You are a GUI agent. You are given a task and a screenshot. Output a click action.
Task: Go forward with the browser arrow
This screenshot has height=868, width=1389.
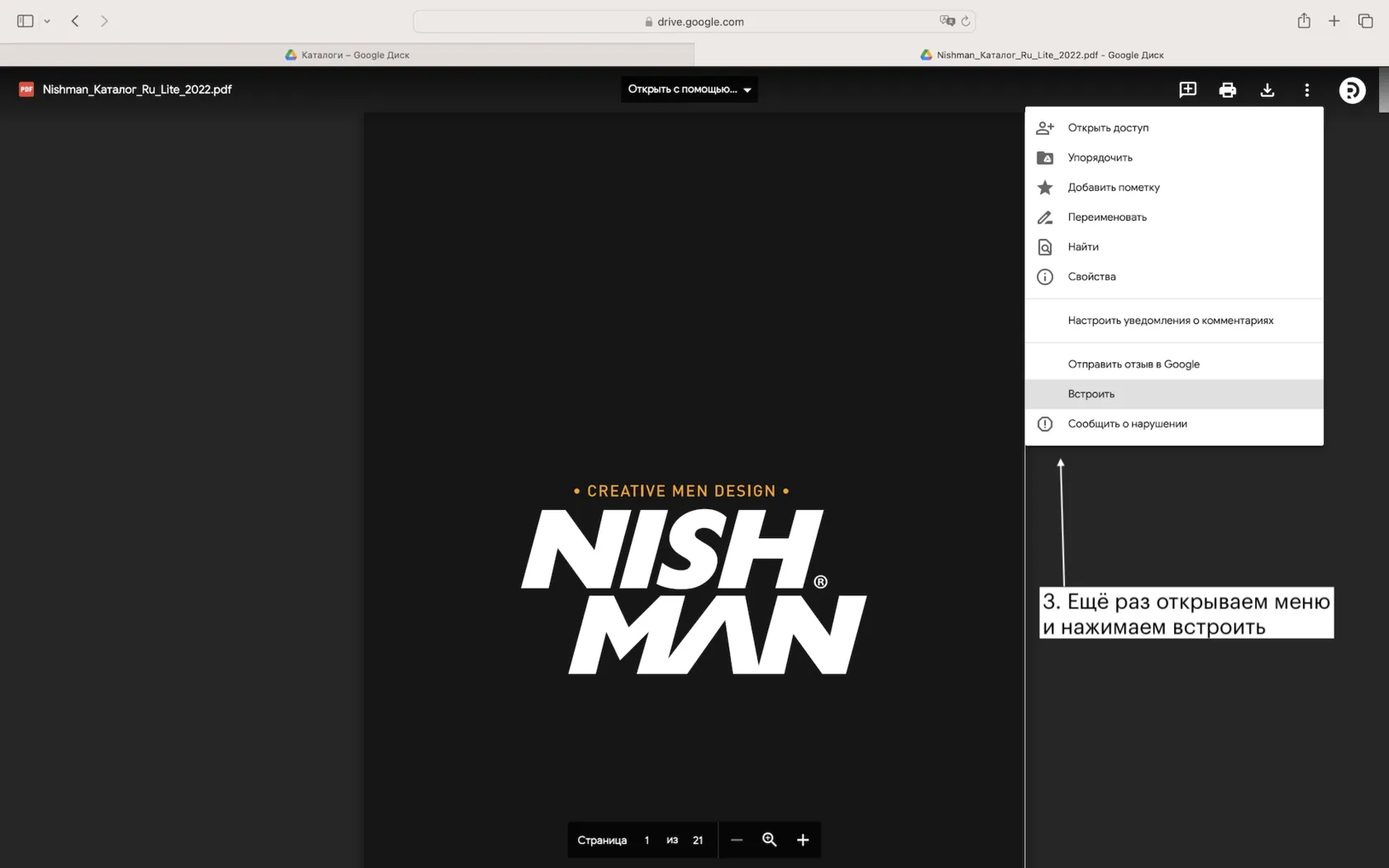pyautogui.click(x=104, y=21)
